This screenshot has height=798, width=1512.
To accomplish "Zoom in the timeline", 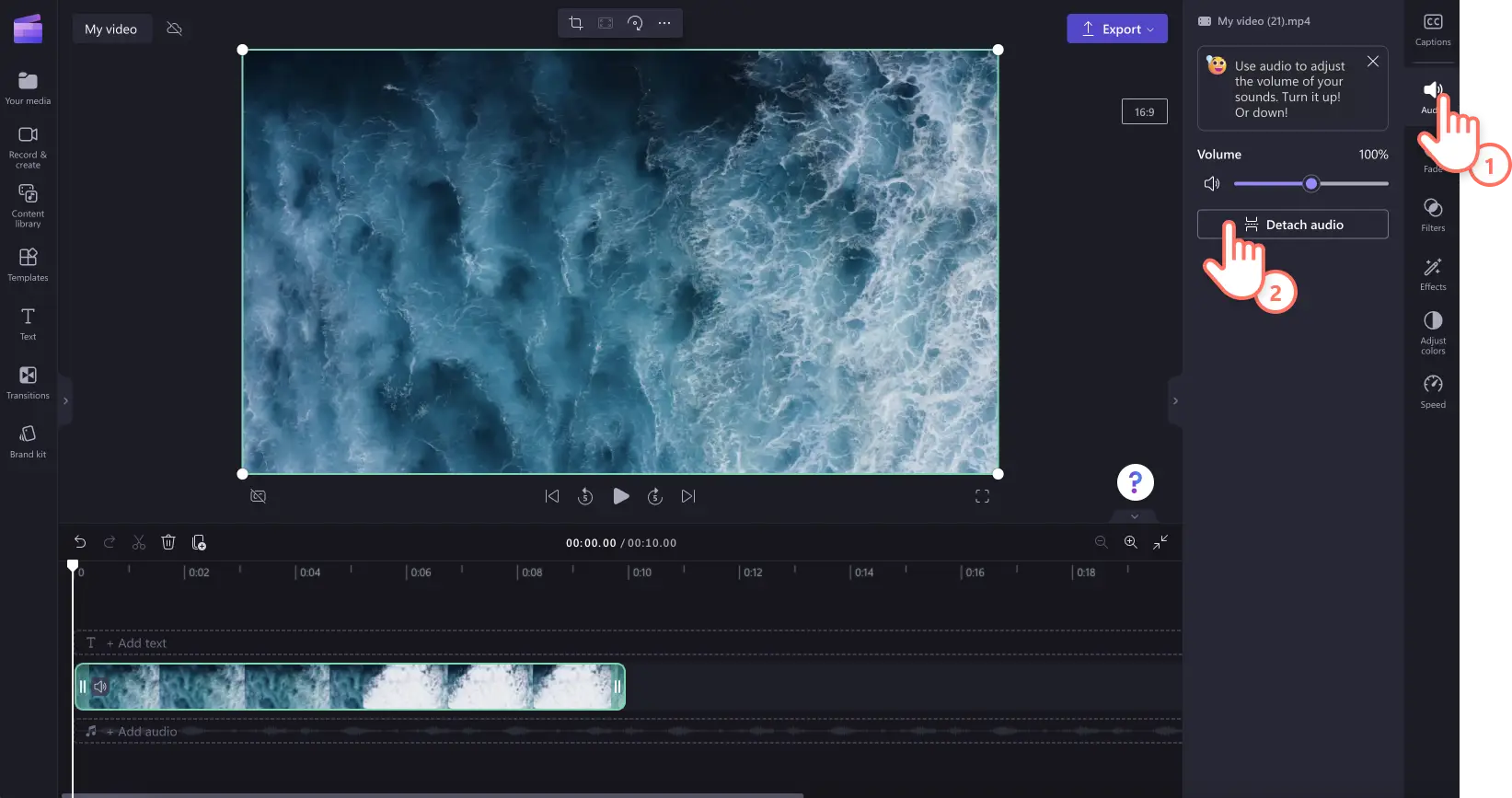I will [1131, 542].
